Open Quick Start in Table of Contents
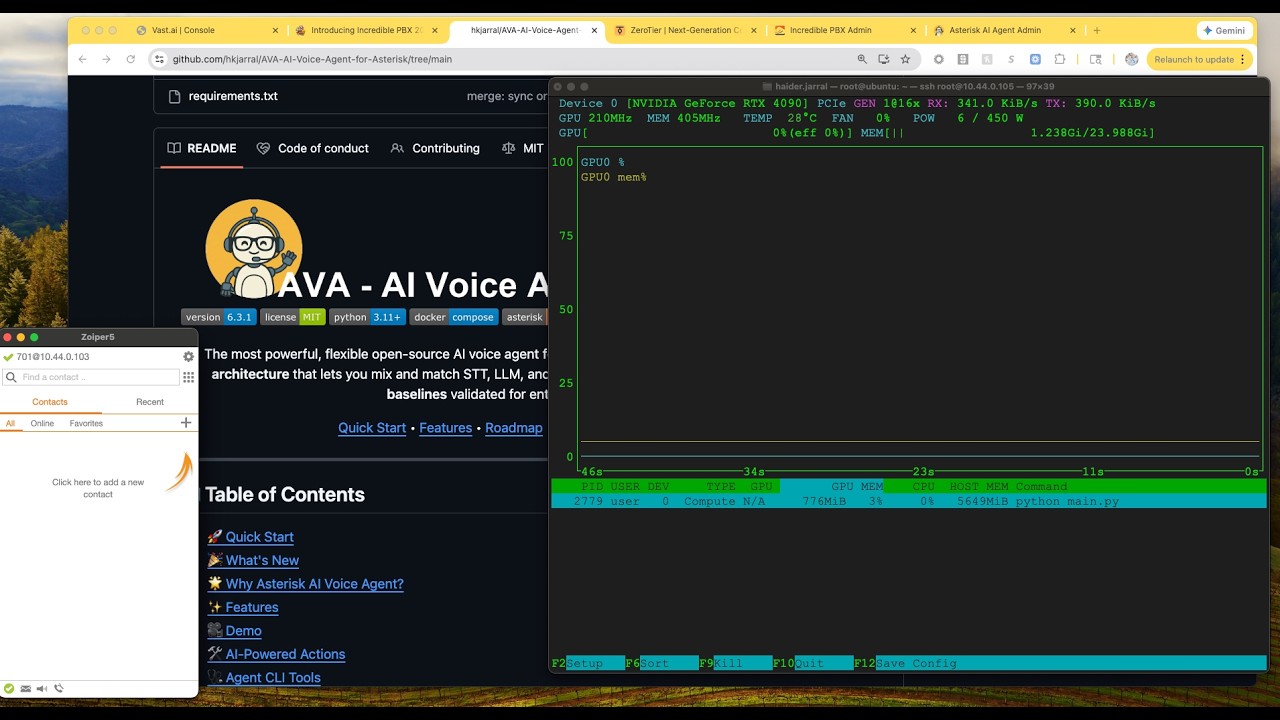Image resolution: width=1280 pixels, height=720 pixels. coord(259,537)
